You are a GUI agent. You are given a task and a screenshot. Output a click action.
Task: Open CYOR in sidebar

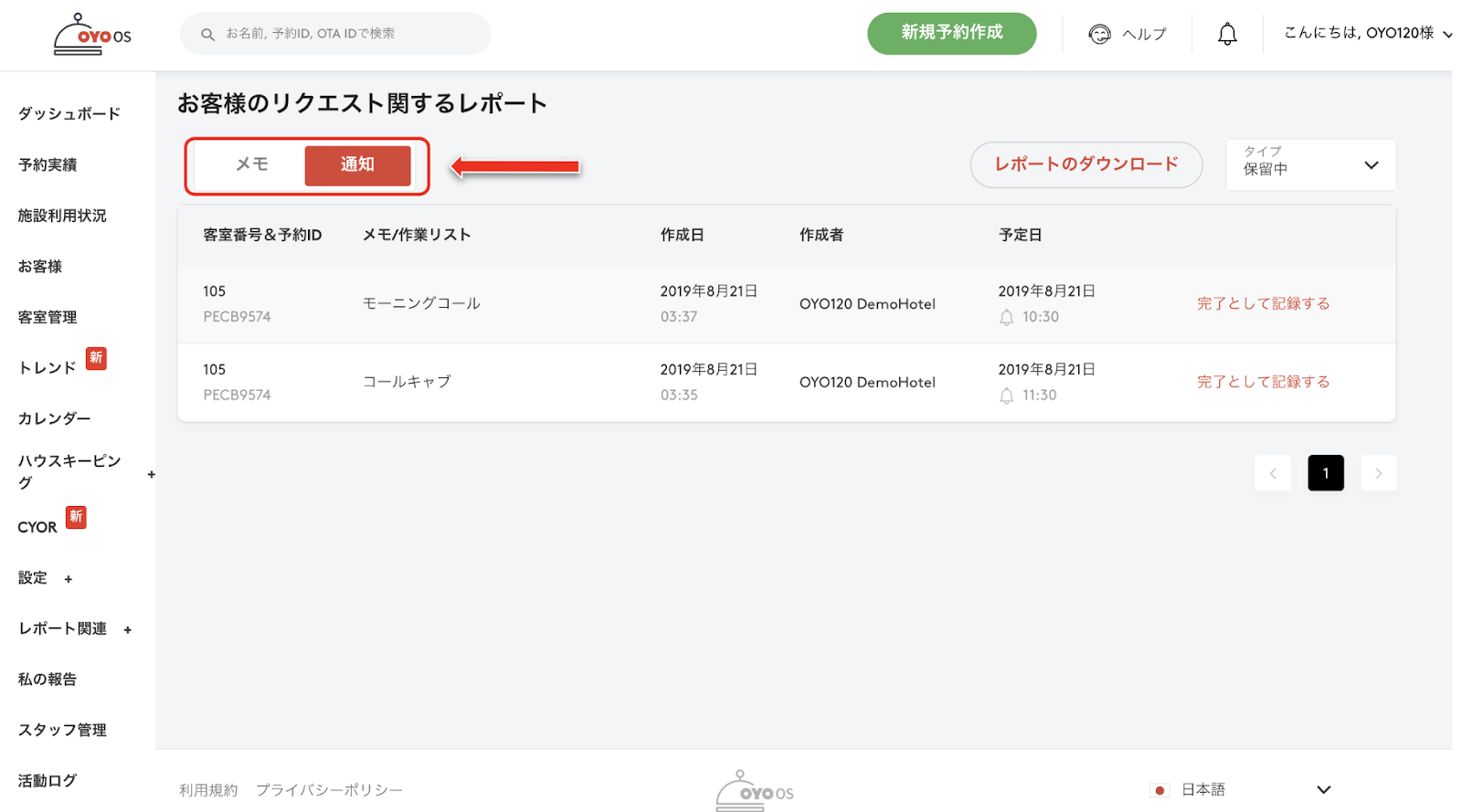pos(37,528)
